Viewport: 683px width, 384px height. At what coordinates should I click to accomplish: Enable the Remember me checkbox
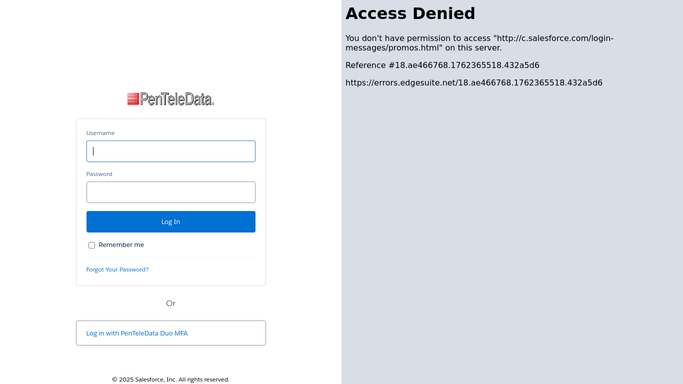[x=91, y=245]
